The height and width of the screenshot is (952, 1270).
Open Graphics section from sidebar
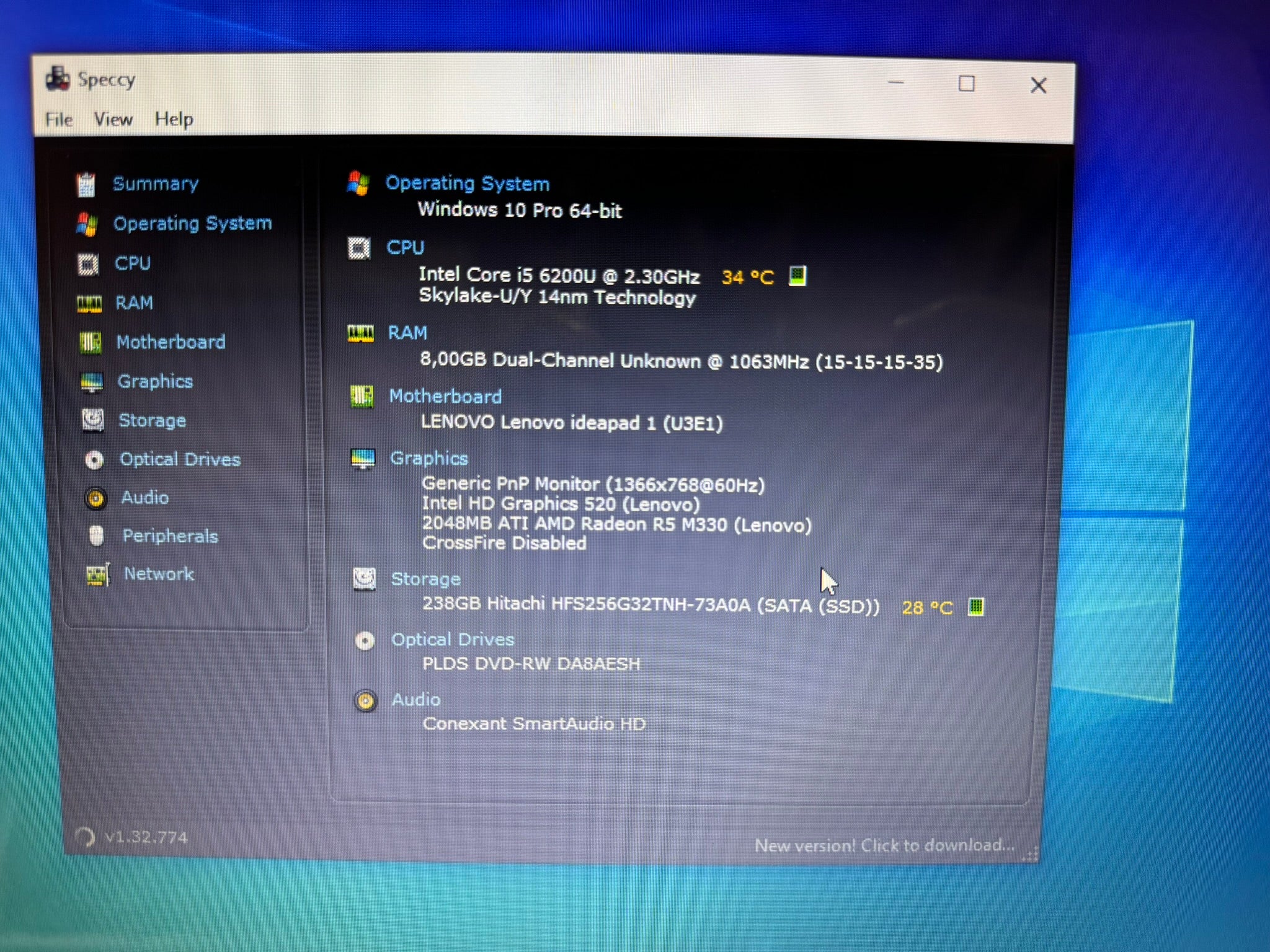155,381
